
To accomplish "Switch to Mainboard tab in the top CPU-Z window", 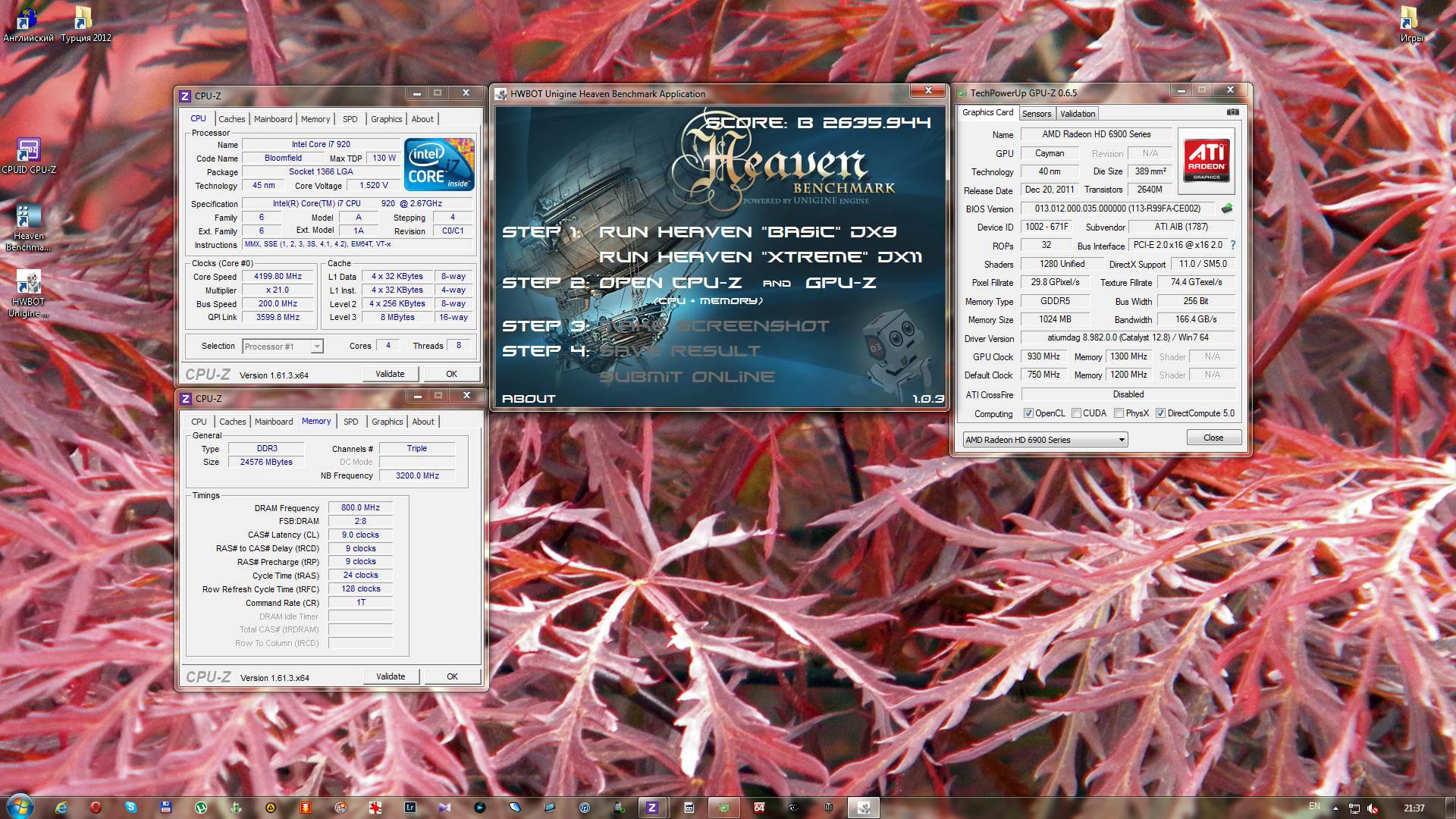I will (x=273, y=119).
